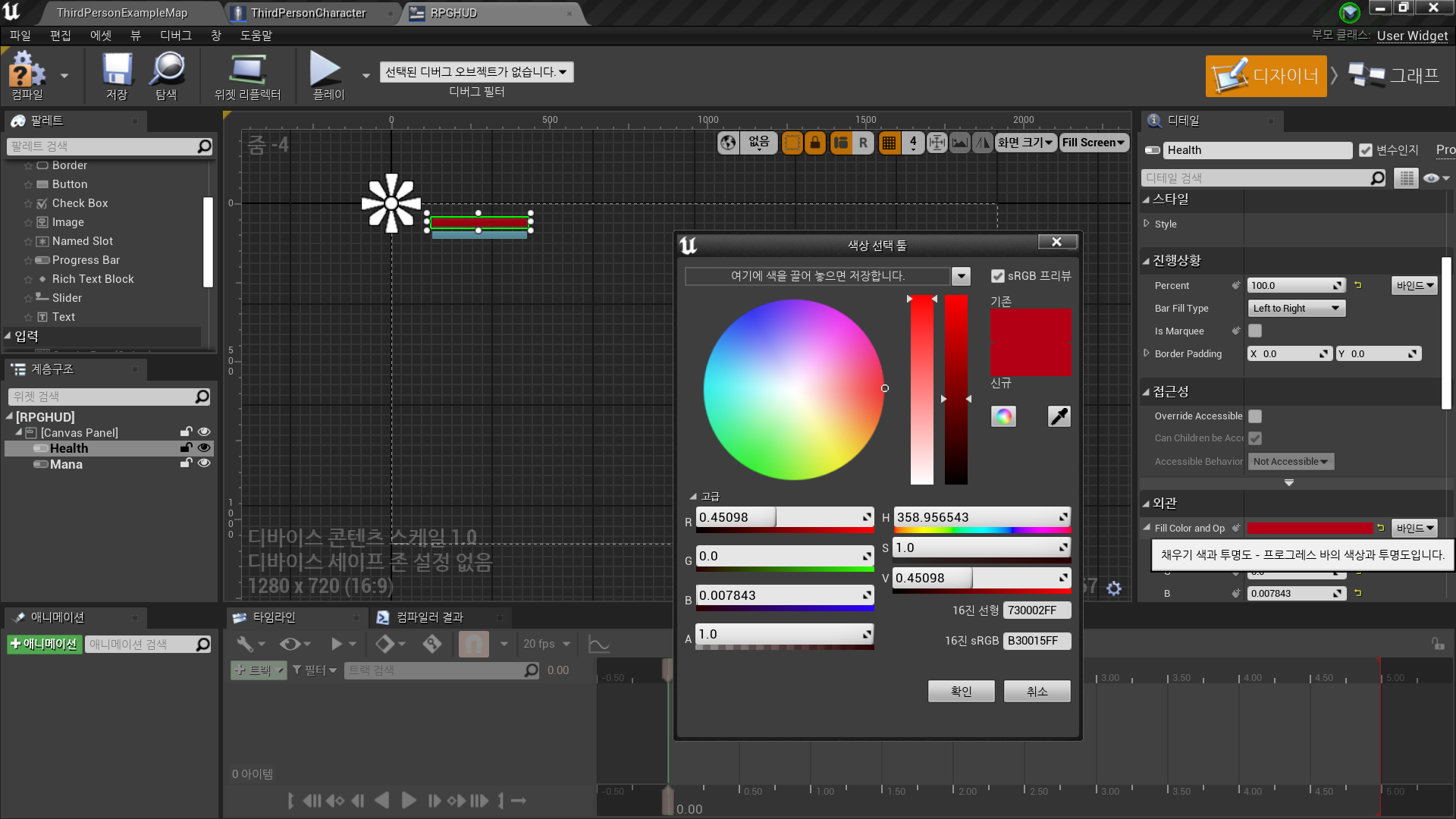Click the localization globe icon in viewport
Image resolution: width=1456 pixels, height=819 pixels.
[x=728, y=143]
